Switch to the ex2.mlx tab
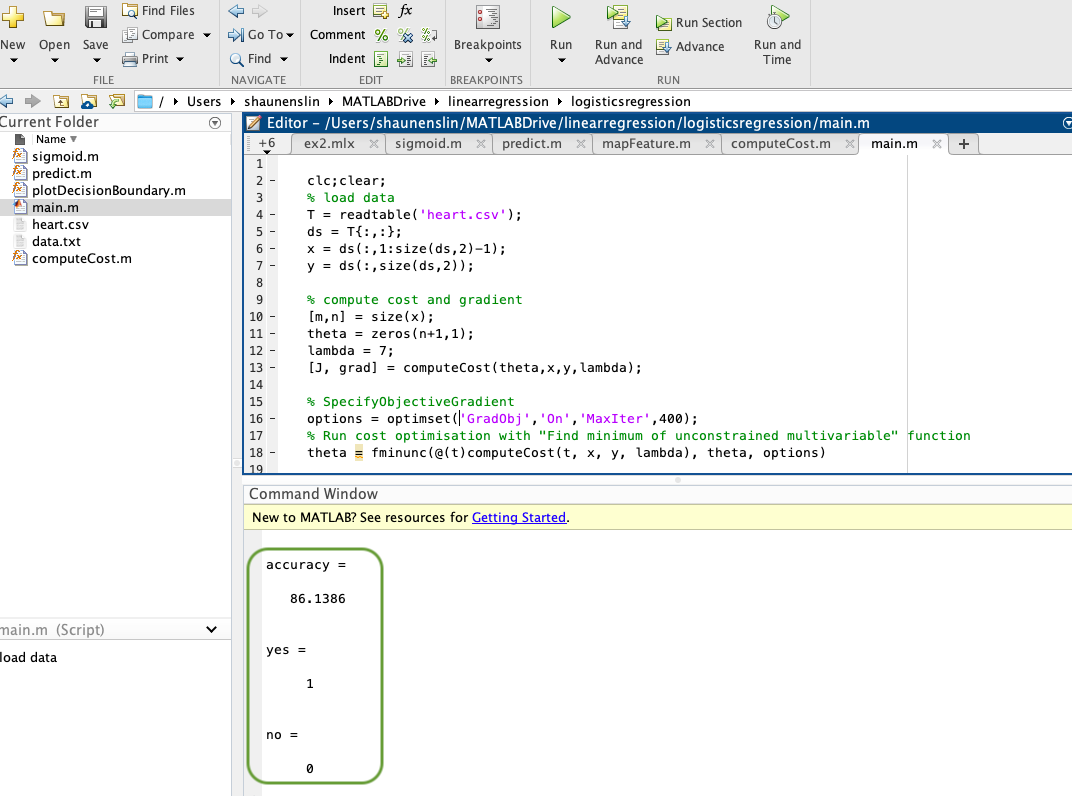The width and height of the screenshot is (1072, 796). click(330, 144)
